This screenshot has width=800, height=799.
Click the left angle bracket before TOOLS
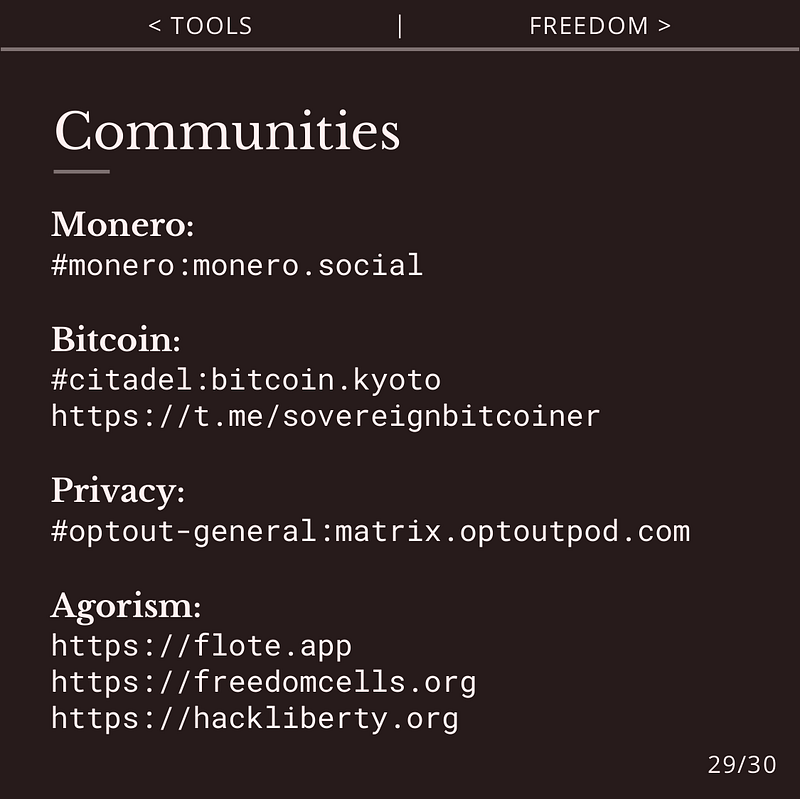155,26
